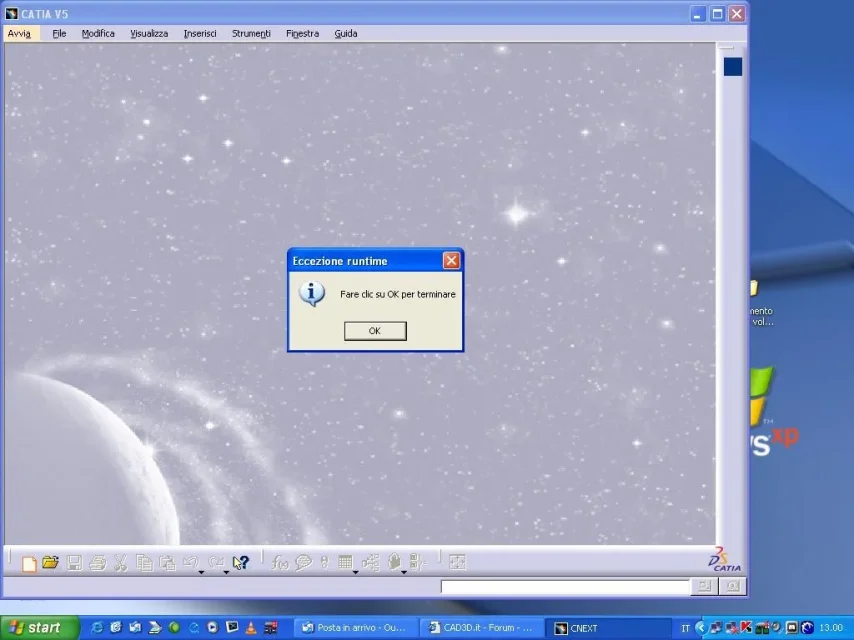Click the New document icon in CATIA toolbar
This screenshot has height=640, width=854.
(x=29, y=563)
